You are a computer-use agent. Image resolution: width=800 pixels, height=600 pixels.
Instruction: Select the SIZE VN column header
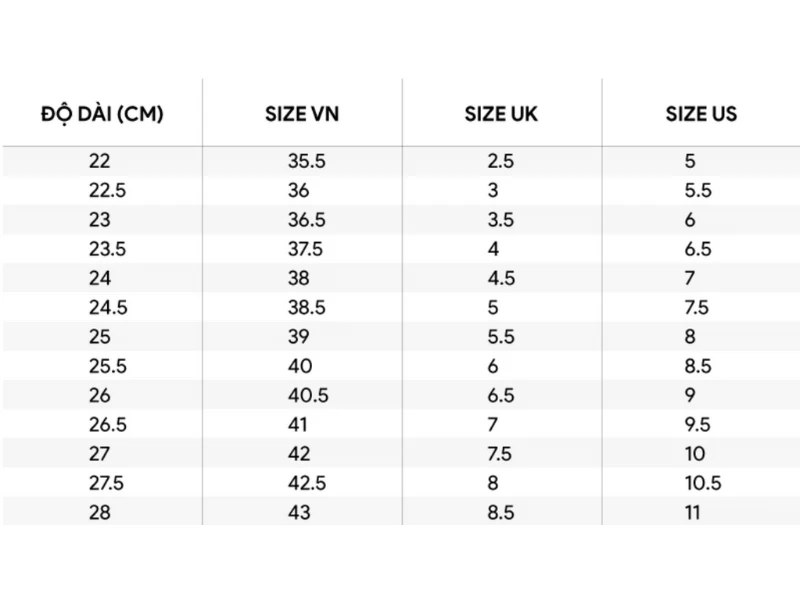[x=301, y=113]
